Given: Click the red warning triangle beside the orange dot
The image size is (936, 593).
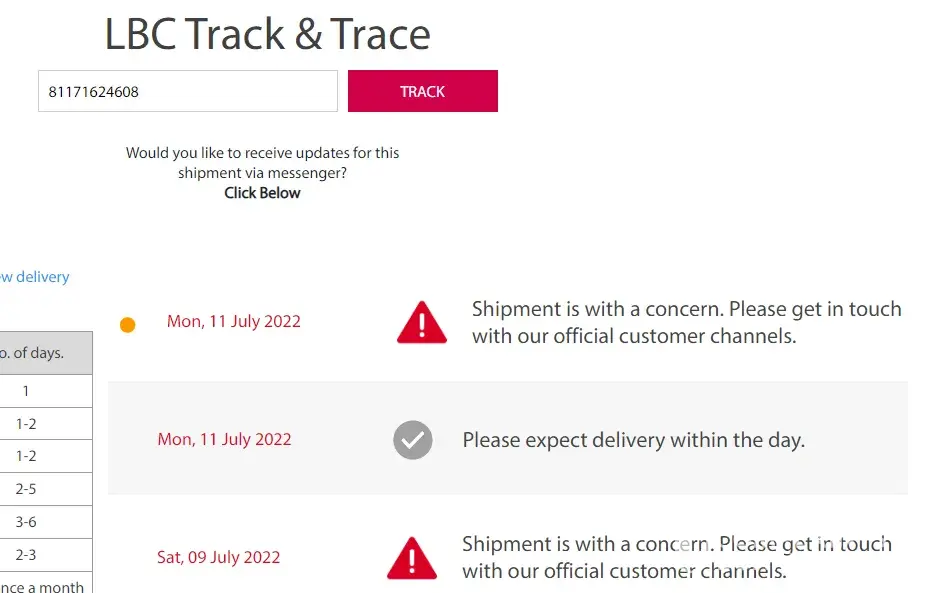Looking at the screenshot, I should [x=421, y=323].
